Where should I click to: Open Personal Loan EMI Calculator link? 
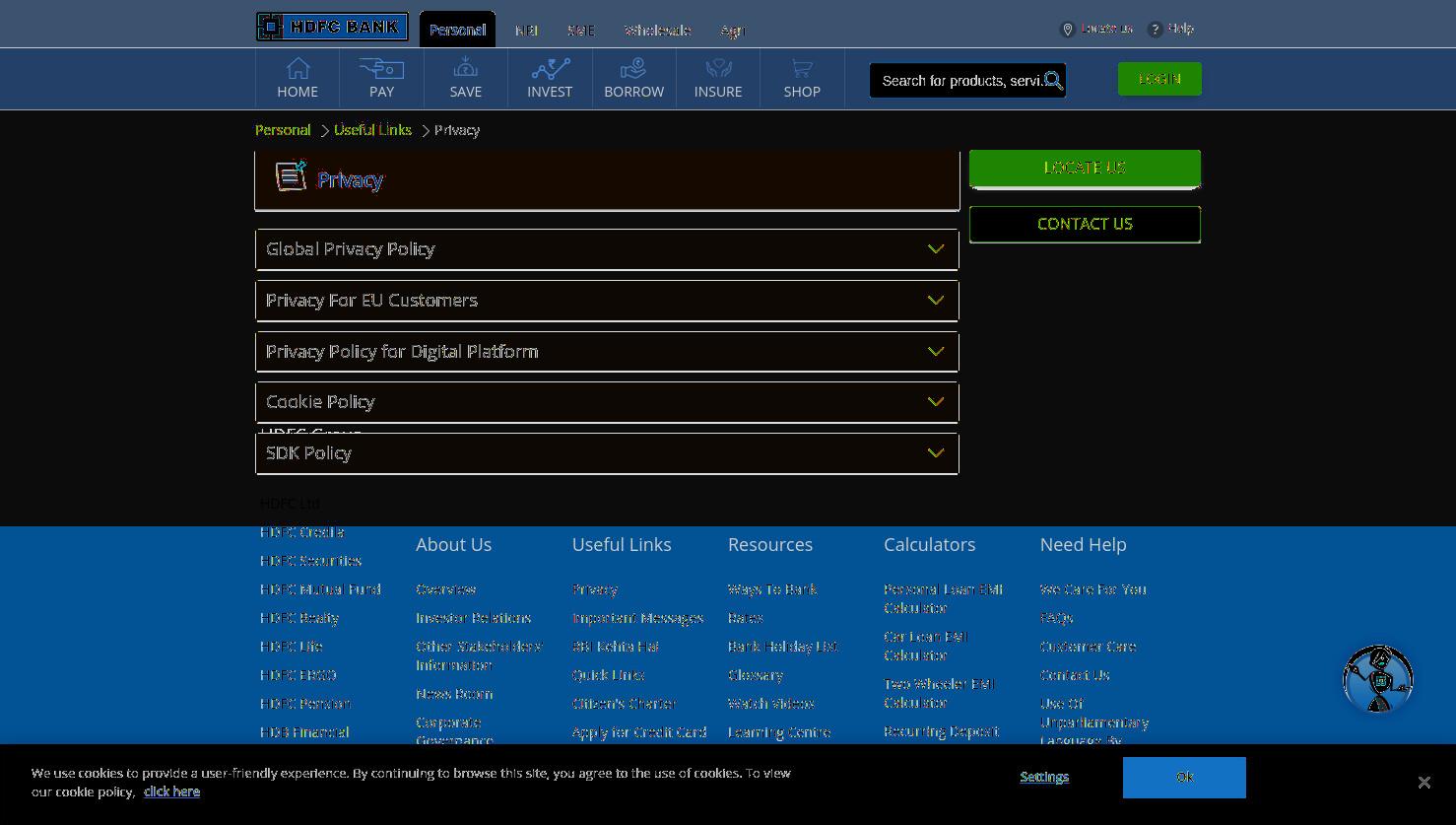tap(944, 598)
